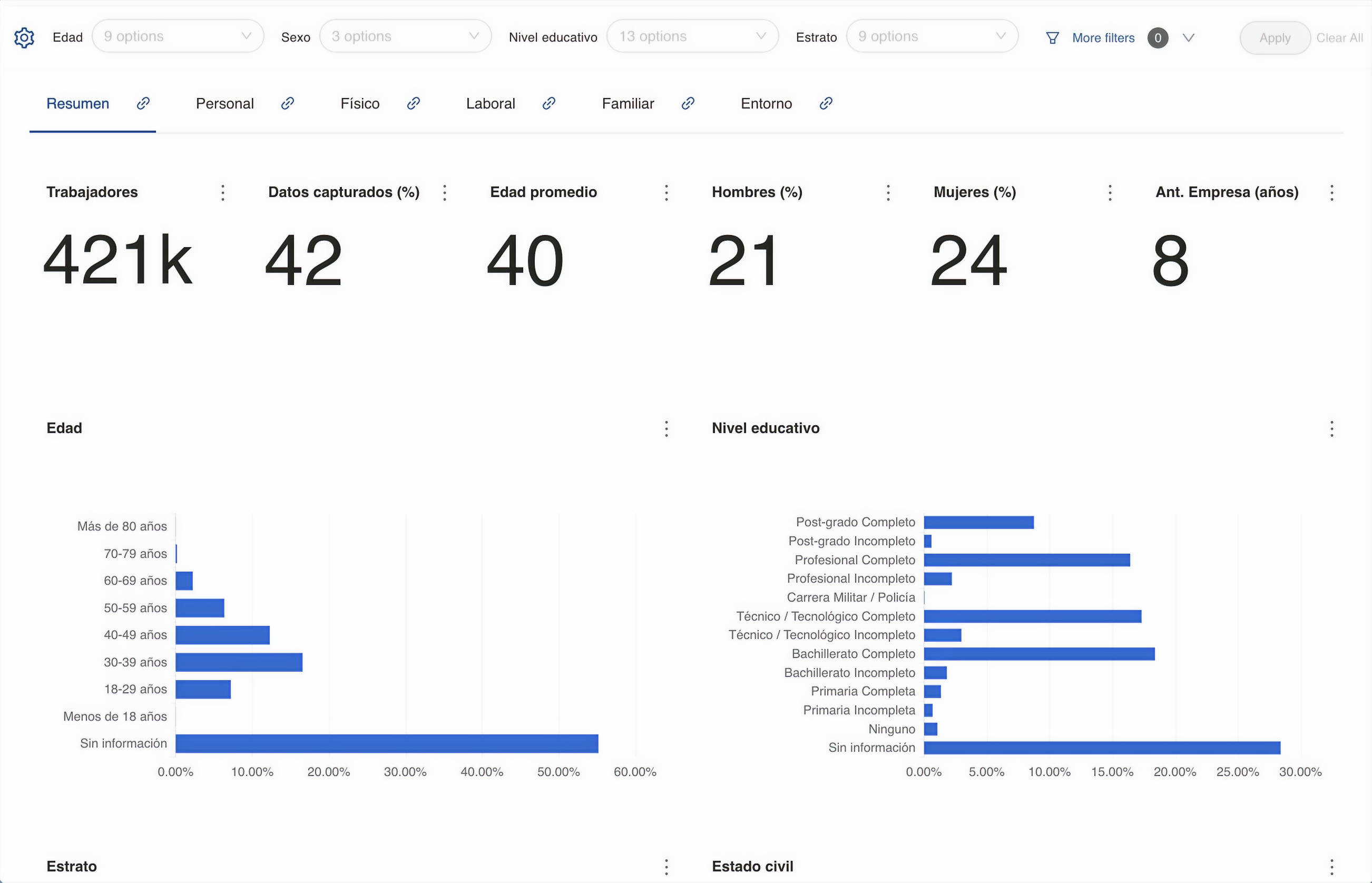Expand the More filters chevron

pos(1189,38)
